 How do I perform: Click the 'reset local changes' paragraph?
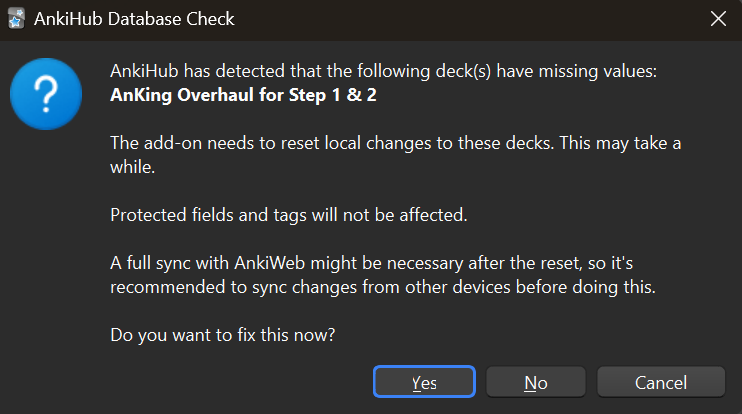395,155
